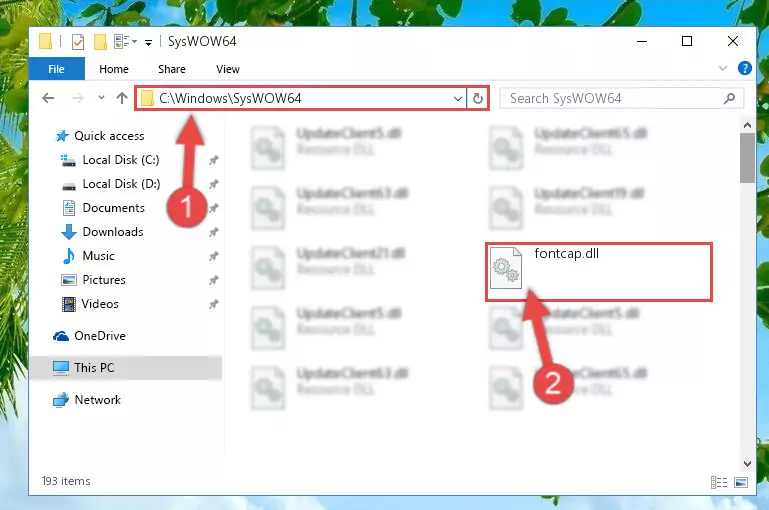769x510 pixels.
Task: Close the SysWOW64 window
Action: point(733,42)
